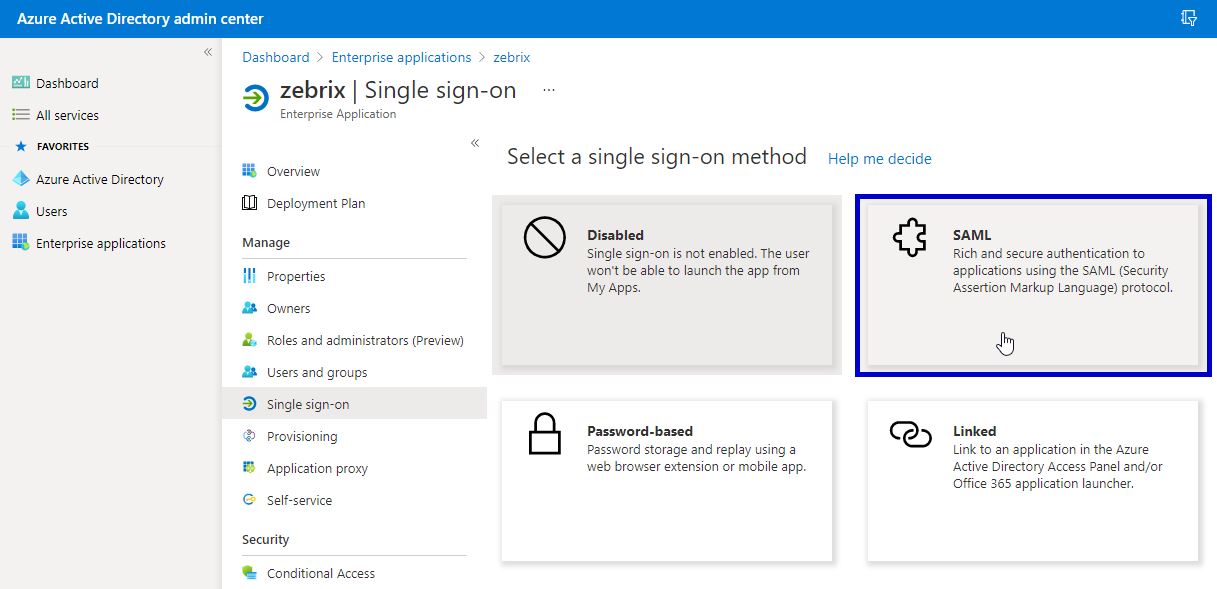The image size is (1217, 589).
Task: Go to Enterprise applications breadcrumb link
Action: (x=401, y=57)
